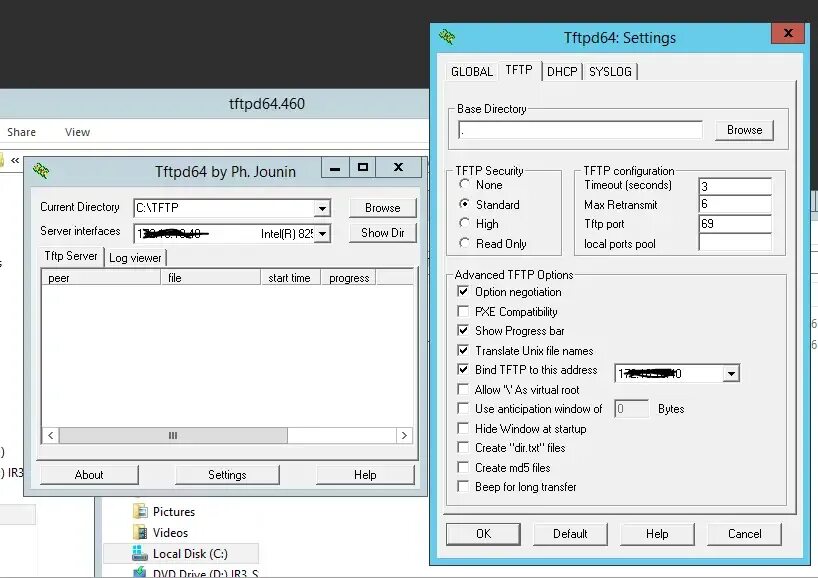Switch to the TFTP settings tab
The width and height of the screenshot is (818, 578).
point(519,70)
